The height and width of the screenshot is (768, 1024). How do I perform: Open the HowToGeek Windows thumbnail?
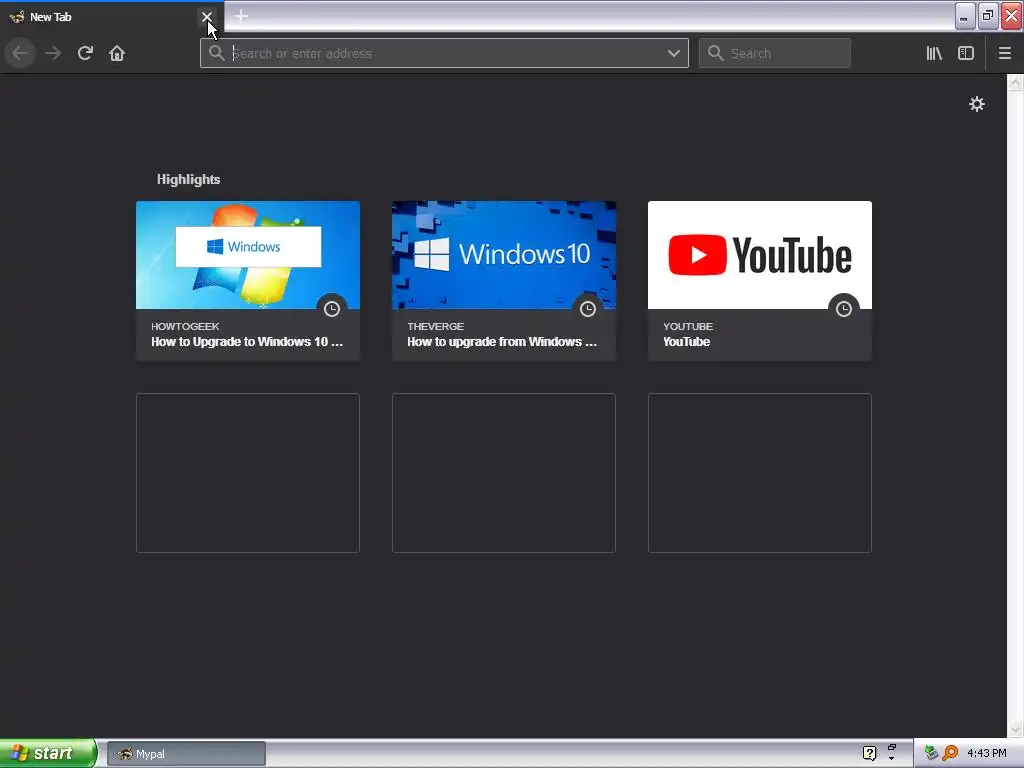248,255
